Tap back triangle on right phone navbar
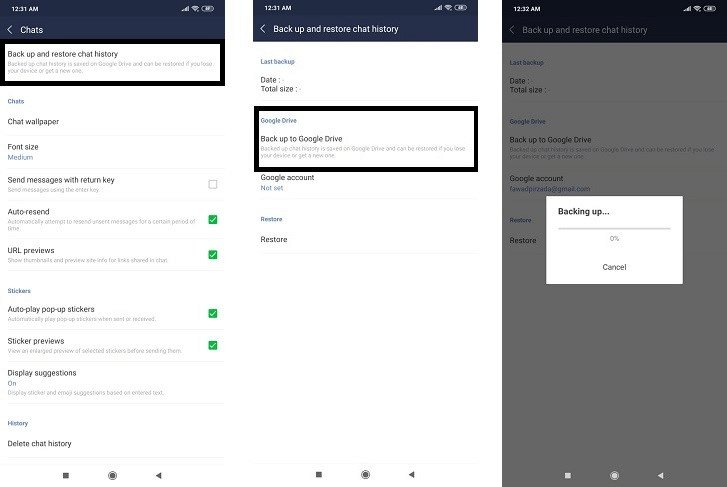727x487 pixels. click(661, 475)
